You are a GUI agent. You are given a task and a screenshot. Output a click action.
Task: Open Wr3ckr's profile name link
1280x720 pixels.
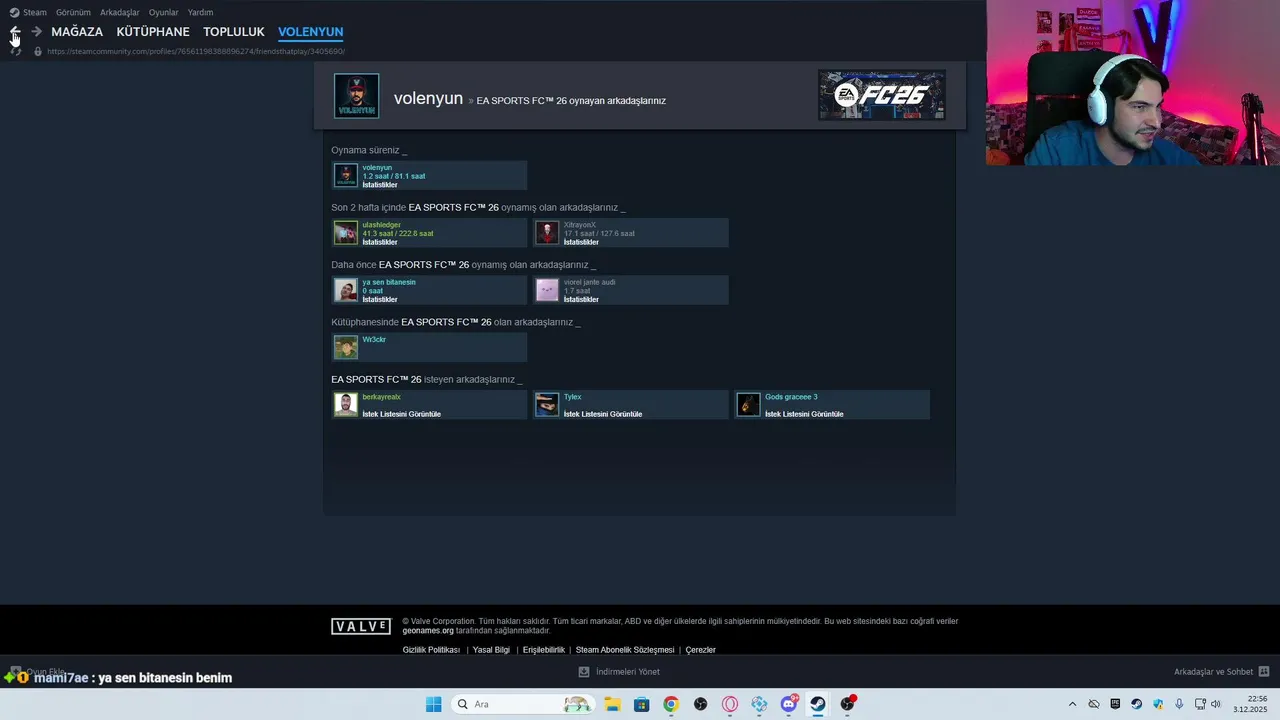[x=374, y=339]
